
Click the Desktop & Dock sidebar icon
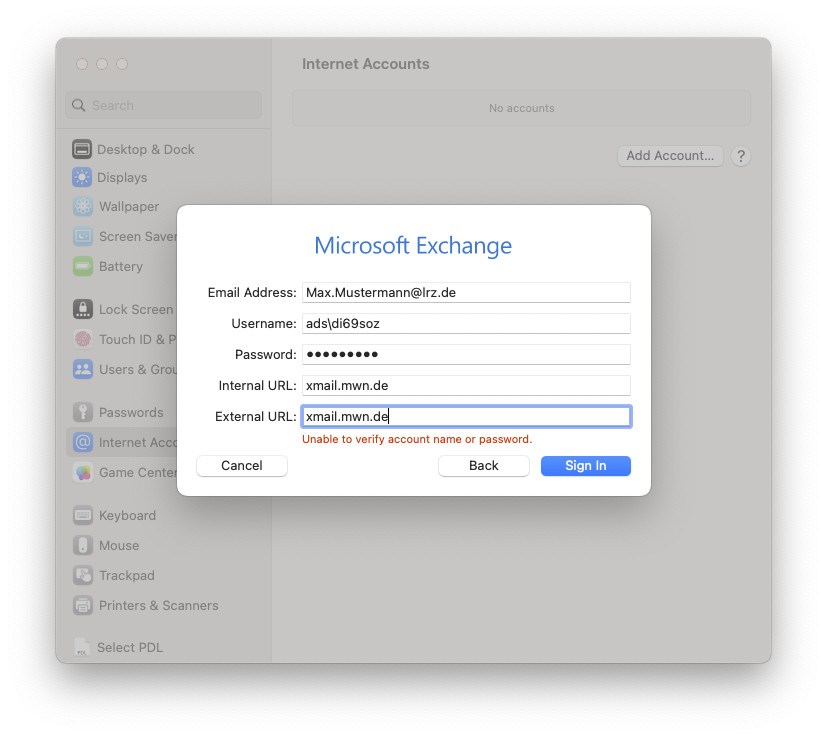[x=82, y=149]
